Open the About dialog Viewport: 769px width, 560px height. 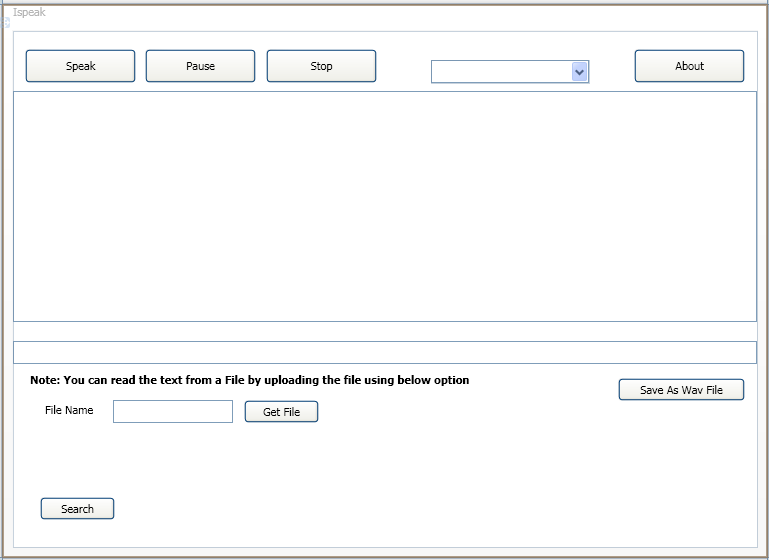(x=689, y=66)
